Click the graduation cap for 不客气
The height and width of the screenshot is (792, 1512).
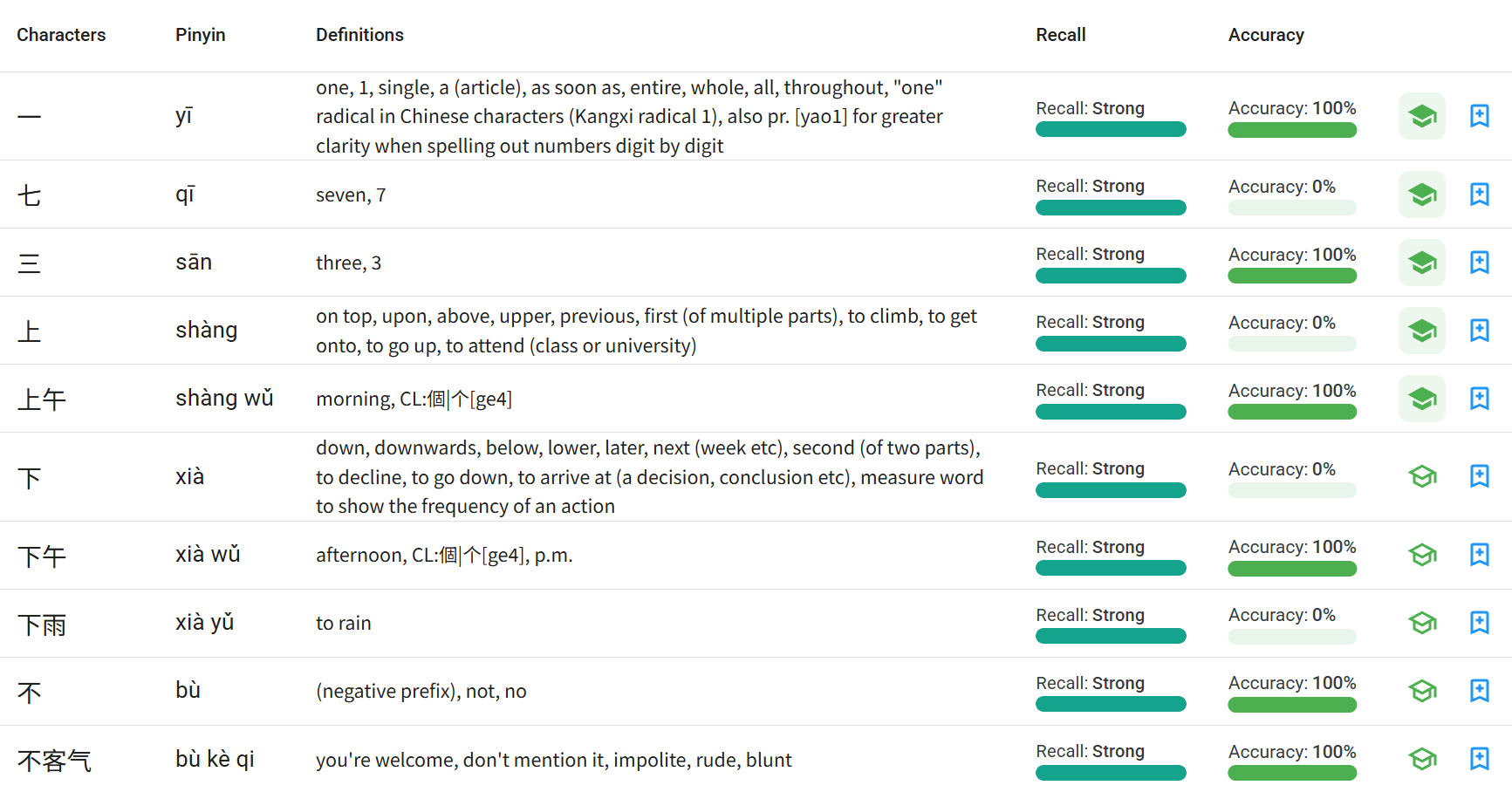1422,759
